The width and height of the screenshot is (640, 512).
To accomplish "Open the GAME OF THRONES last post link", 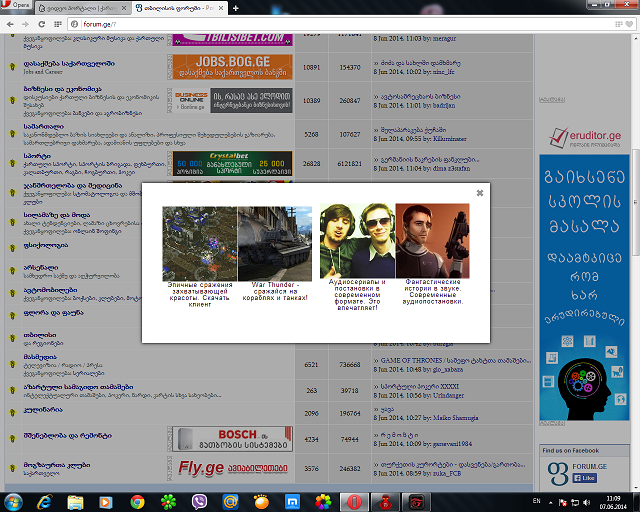I will click(456, 361).
